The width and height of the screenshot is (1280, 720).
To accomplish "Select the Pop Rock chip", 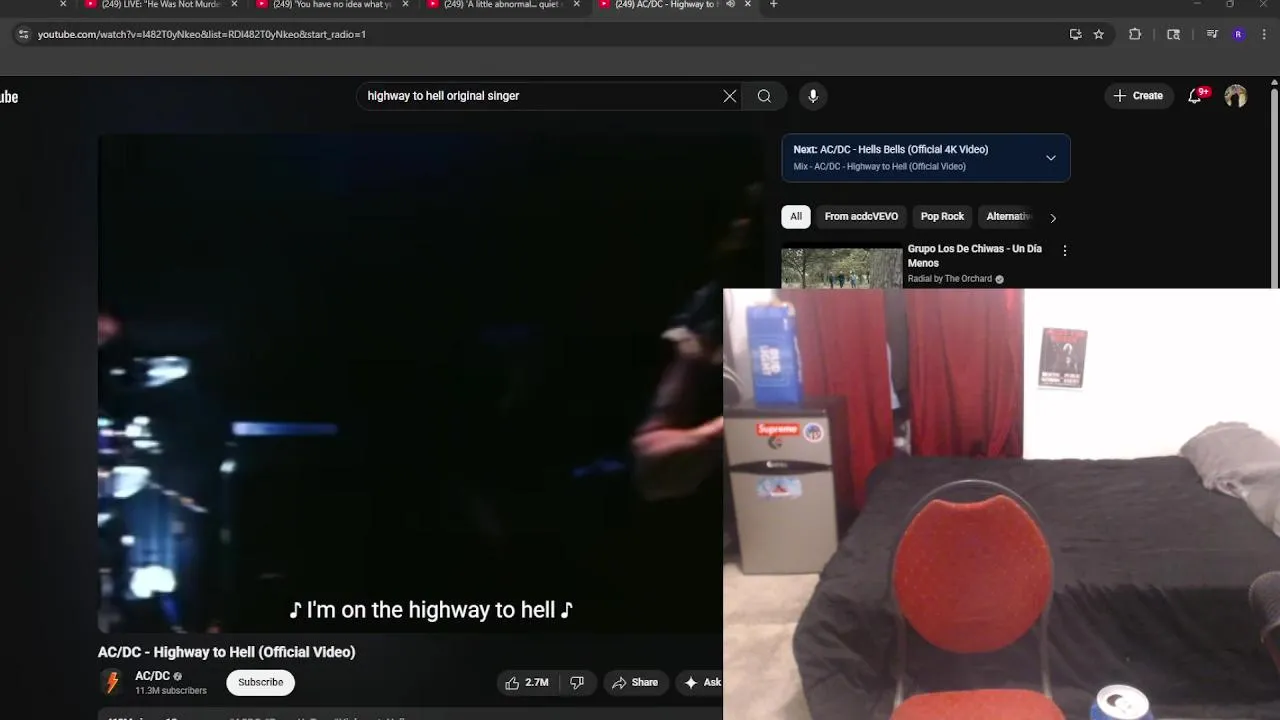I will click(942, 217).
